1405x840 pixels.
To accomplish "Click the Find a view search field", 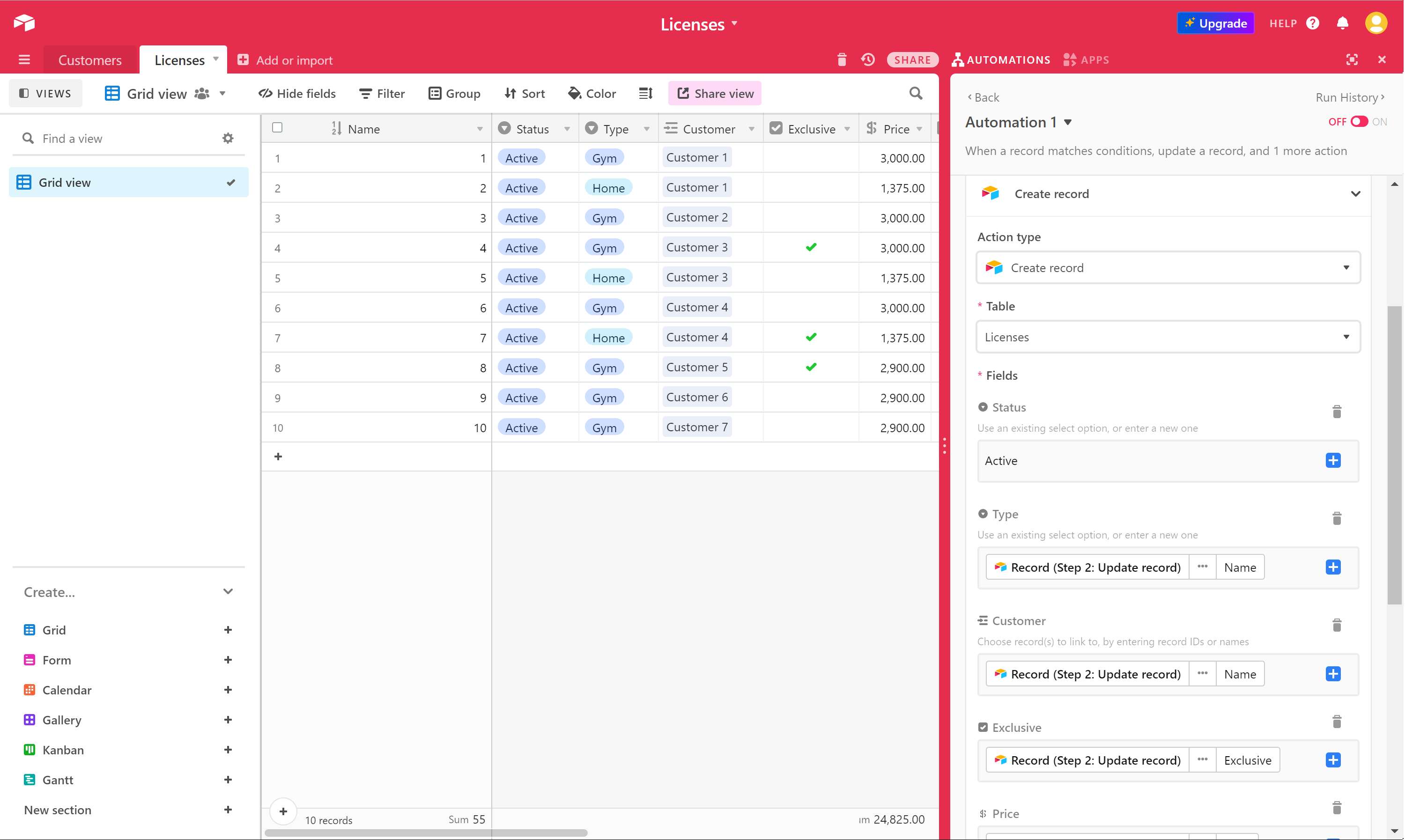I will click(128, 139).
